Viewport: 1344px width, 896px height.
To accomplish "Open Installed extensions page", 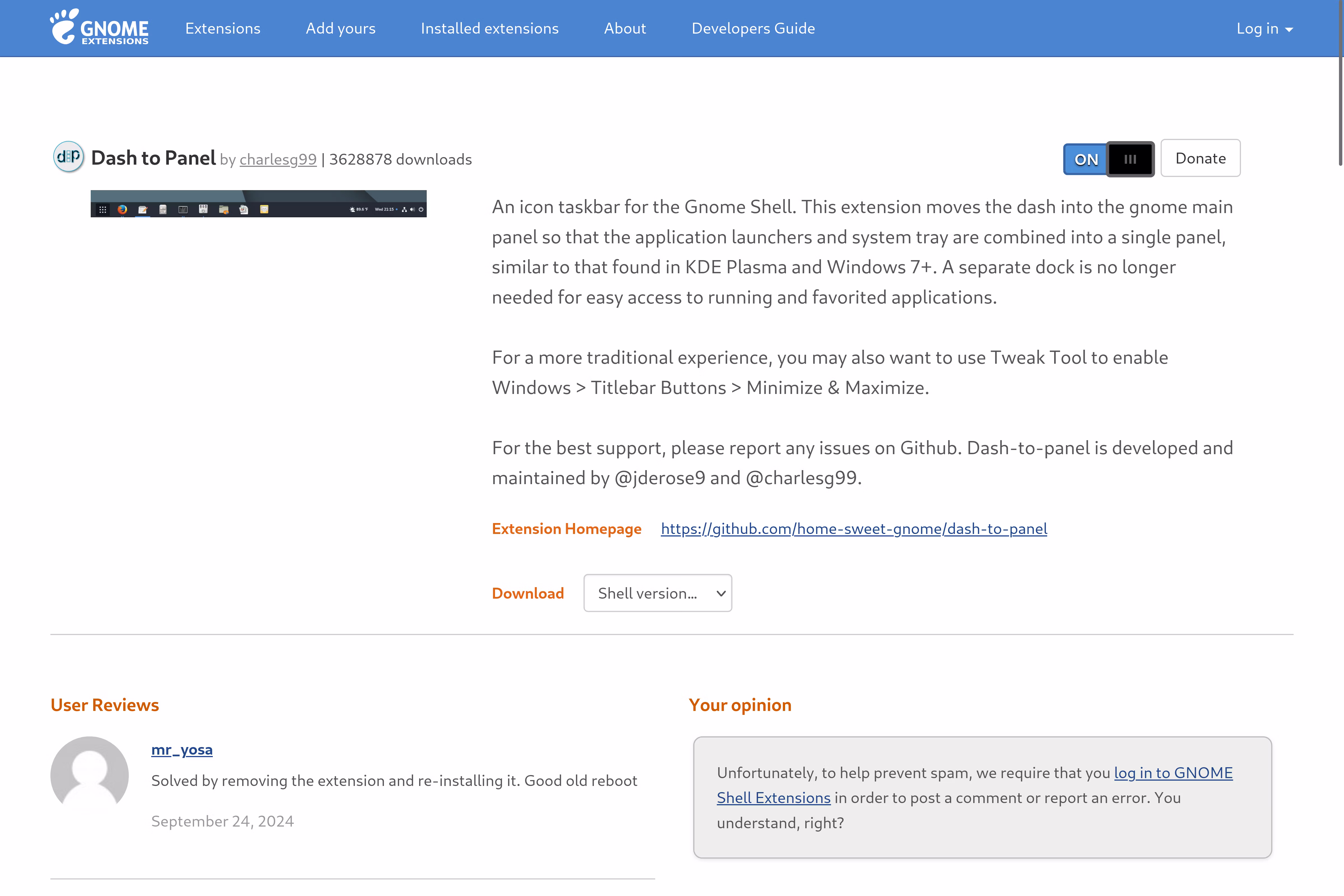I will (490, 29).
